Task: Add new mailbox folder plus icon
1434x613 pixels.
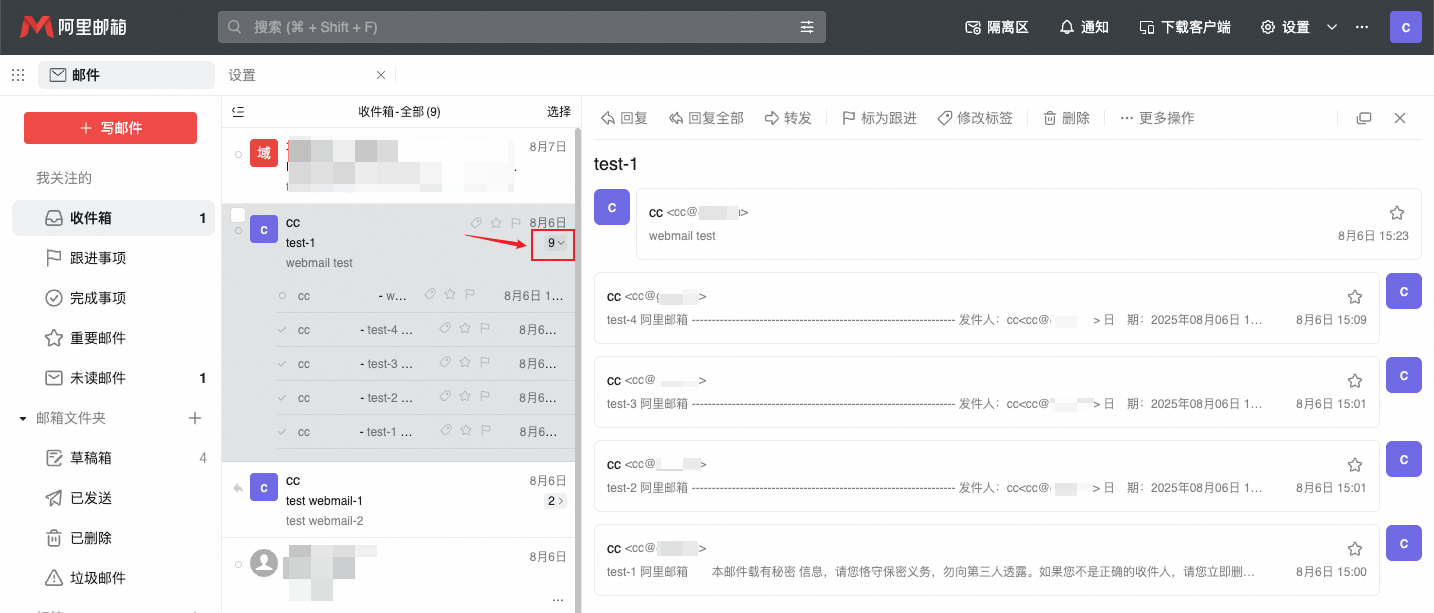Action: coord(195,418)
